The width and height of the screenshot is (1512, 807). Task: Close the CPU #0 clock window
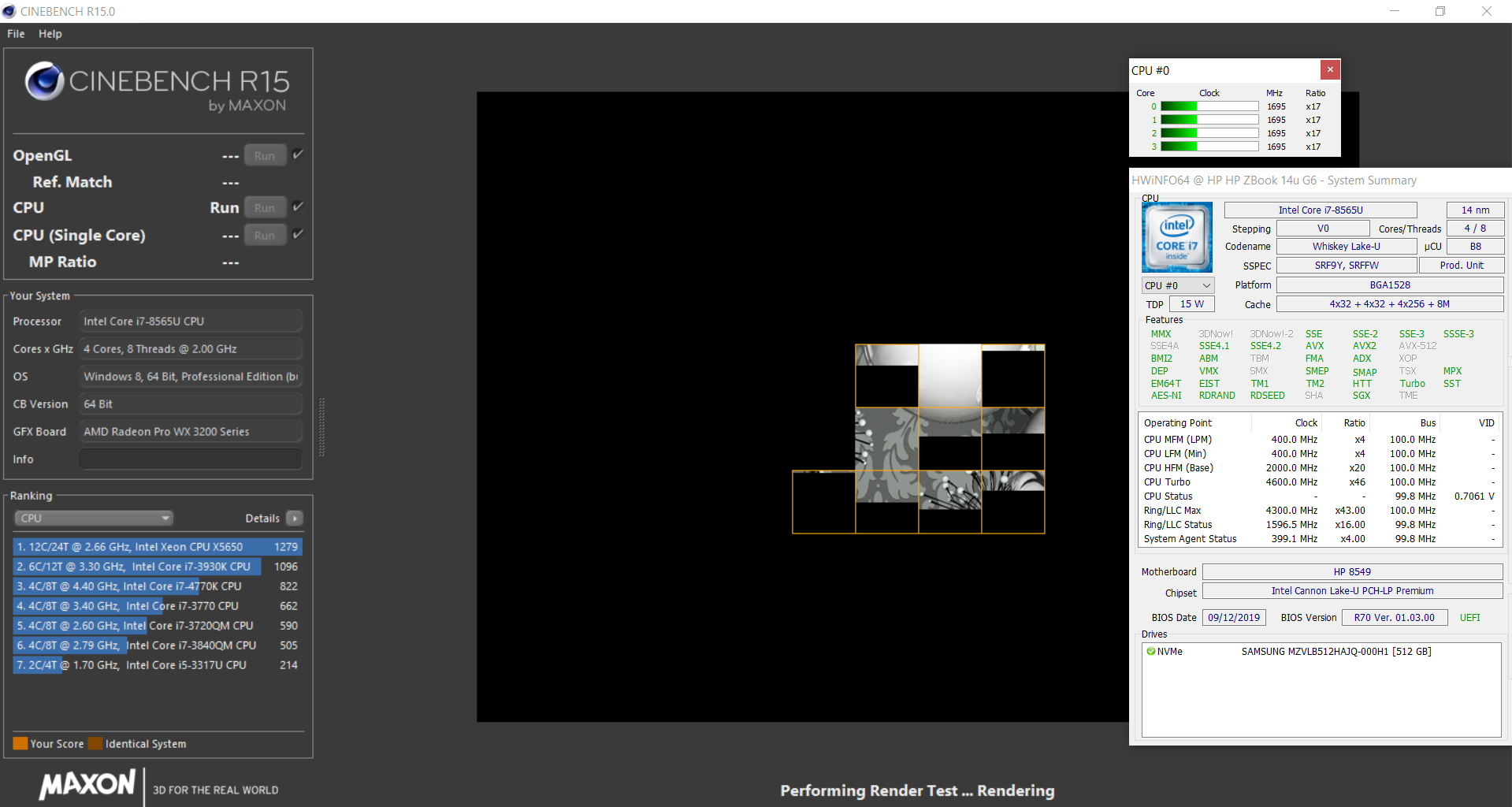point(1330,69)
